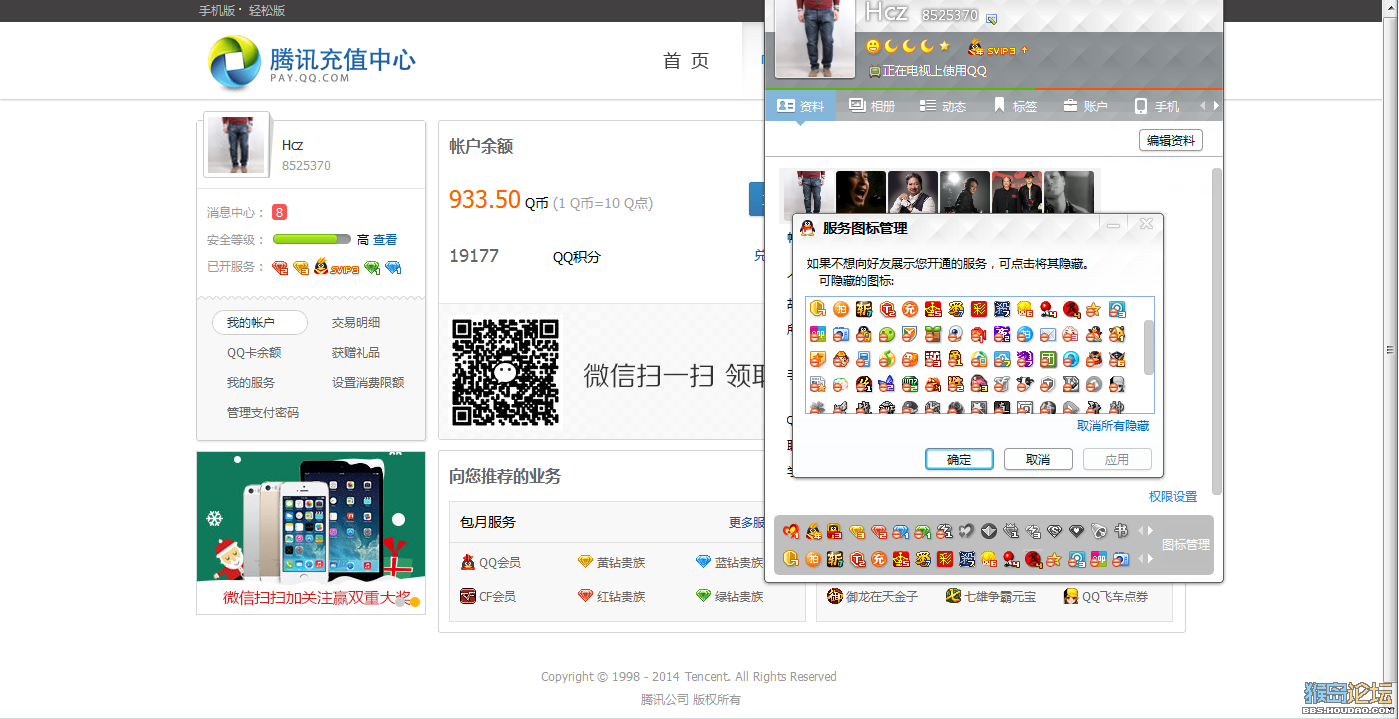Click the gray 书 icon in the bottom icon bar
This screenshot has width=1399, height=719.
tap(1121, 531)
